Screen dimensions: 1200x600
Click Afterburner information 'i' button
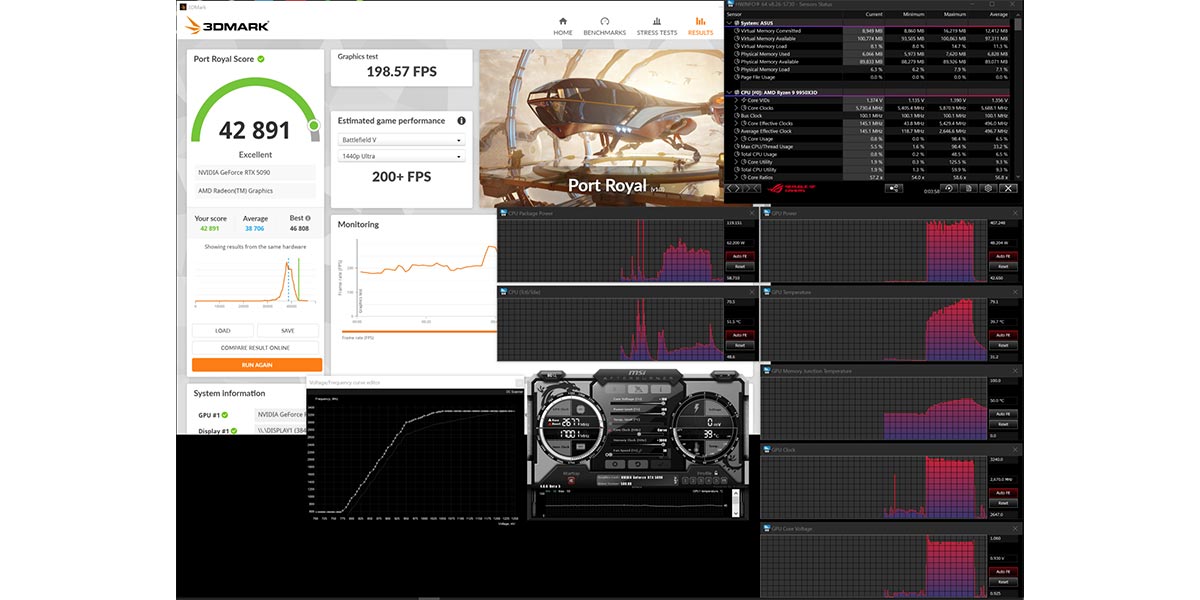[x=661, y=389]
